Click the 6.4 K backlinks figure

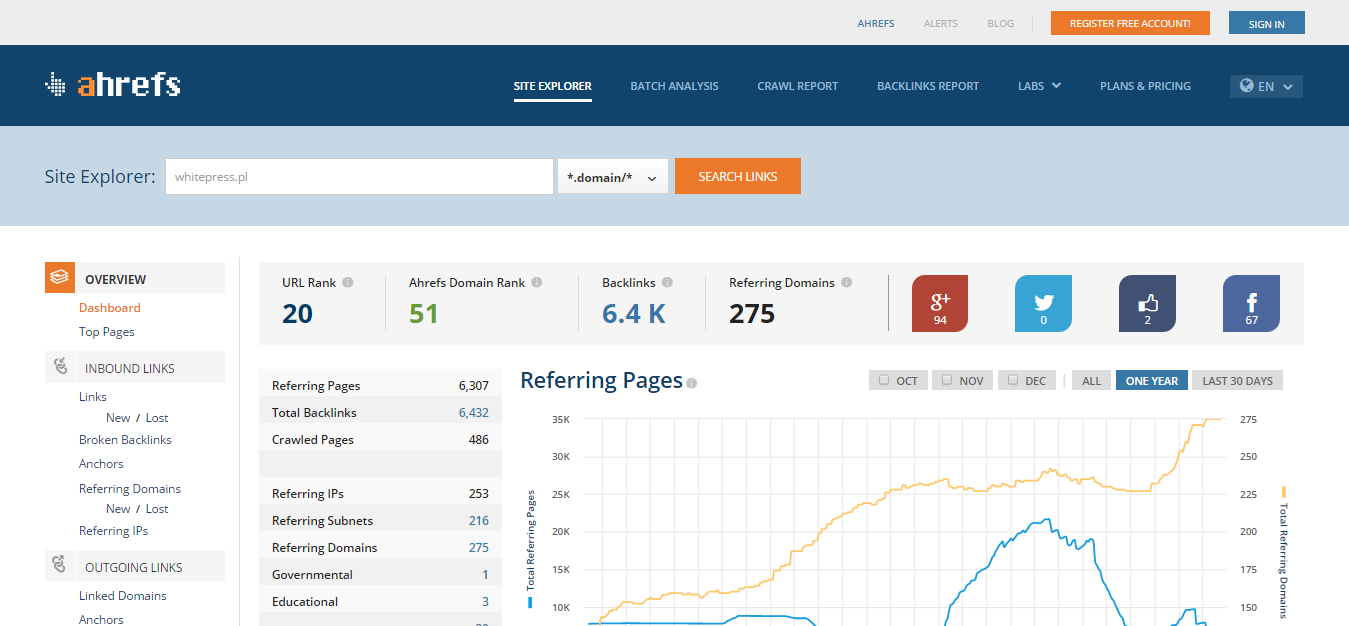pos(634,313)
